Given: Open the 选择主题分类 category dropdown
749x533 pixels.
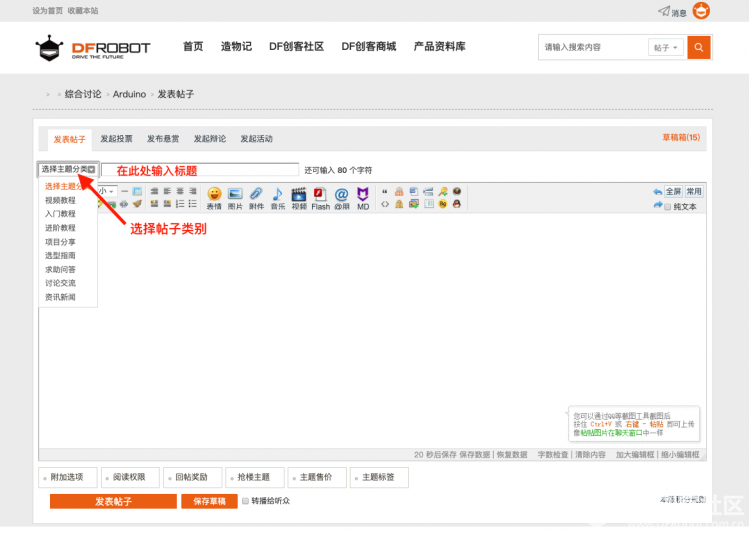Looking at the screenshot, I should click(68, 169).
